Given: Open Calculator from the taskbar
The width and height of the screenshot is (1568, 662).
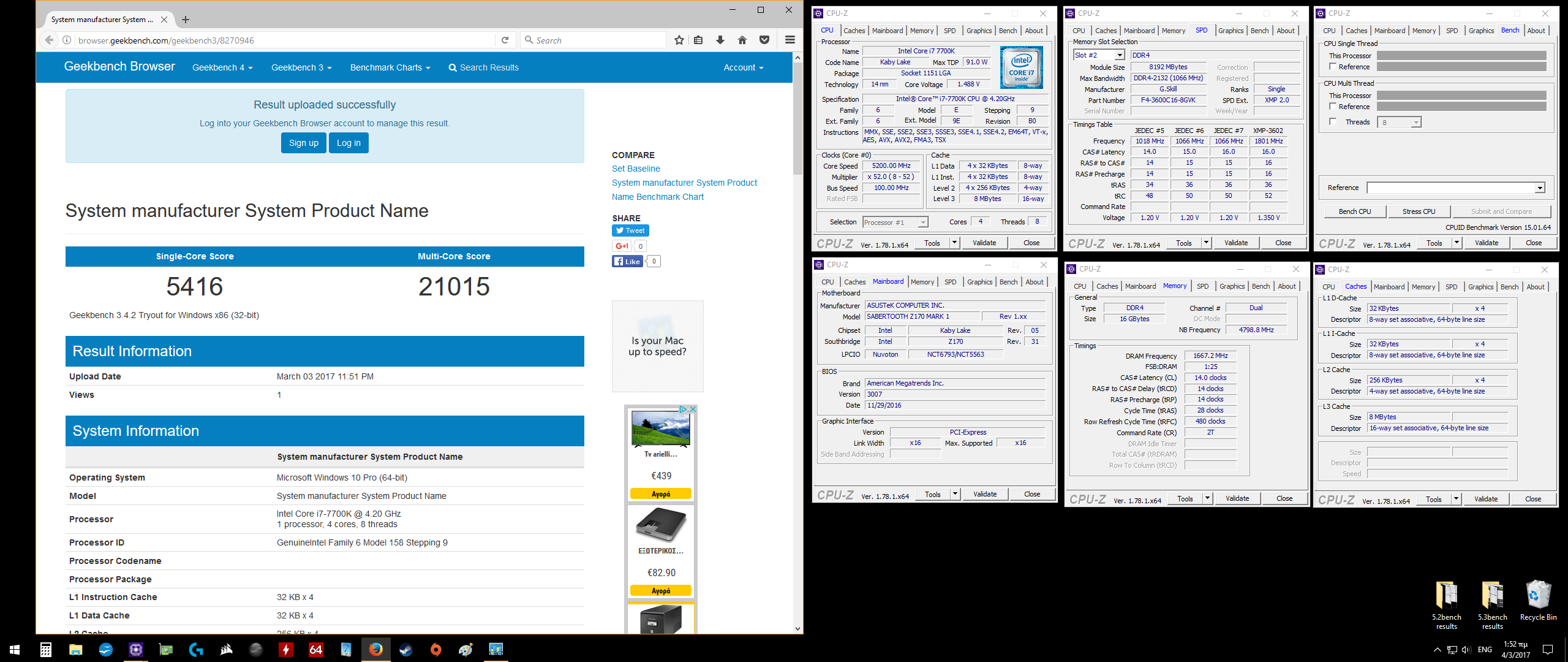Looking at the screenshot, I should [x=46, y=650].
